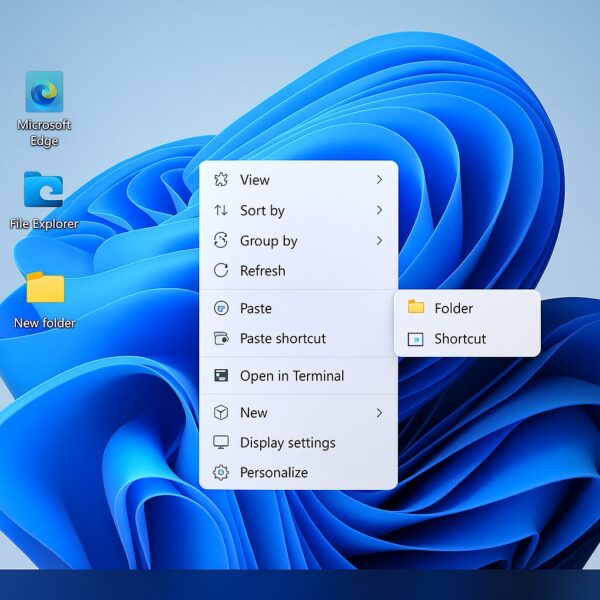
Task: Click the Shortcut icon in submenu
Action: click(x=416, y=339)
